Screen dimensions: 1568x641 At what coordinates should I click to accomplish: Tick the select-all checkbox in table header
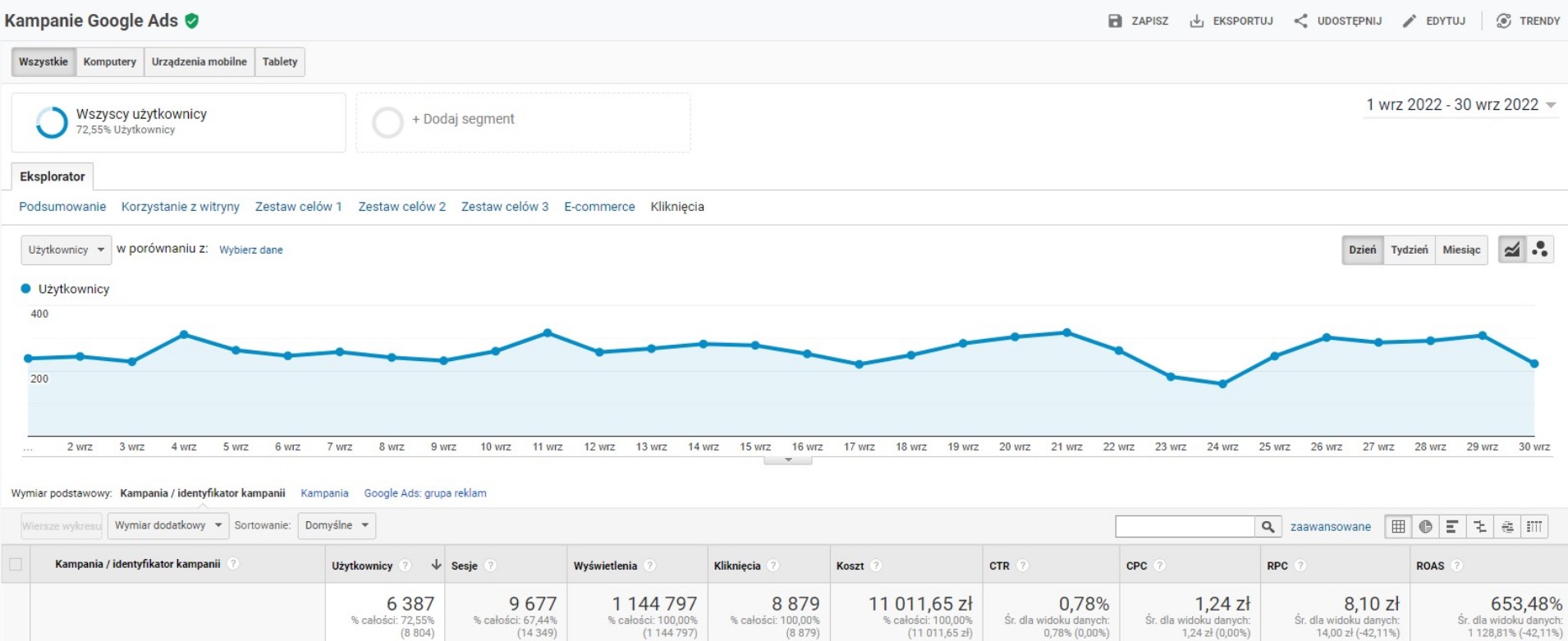pos(16,565)
